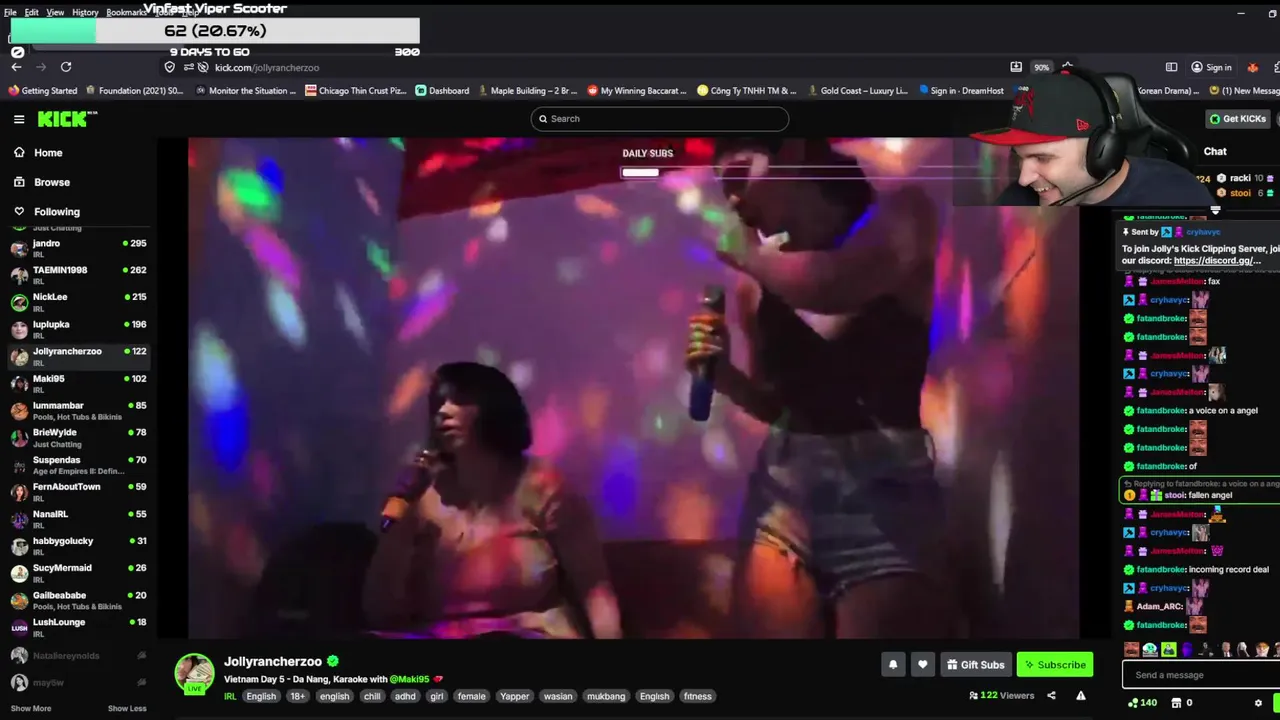This screenshot has width=1280, height=720.
Task: Select the fitness tag
Action: click(x=698, y=696)
